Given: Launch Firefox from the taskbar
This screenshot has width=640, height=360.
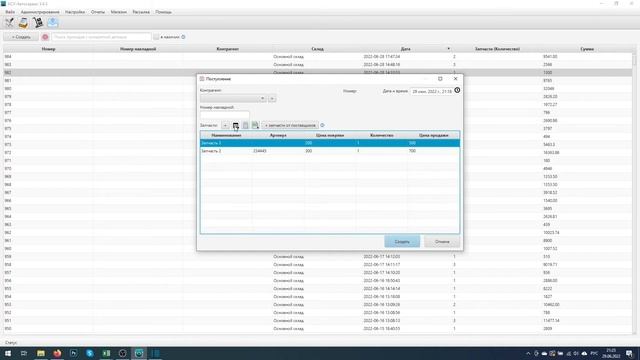Looking at the screenshot, I should pyautogui.click(x=57, y=353).
